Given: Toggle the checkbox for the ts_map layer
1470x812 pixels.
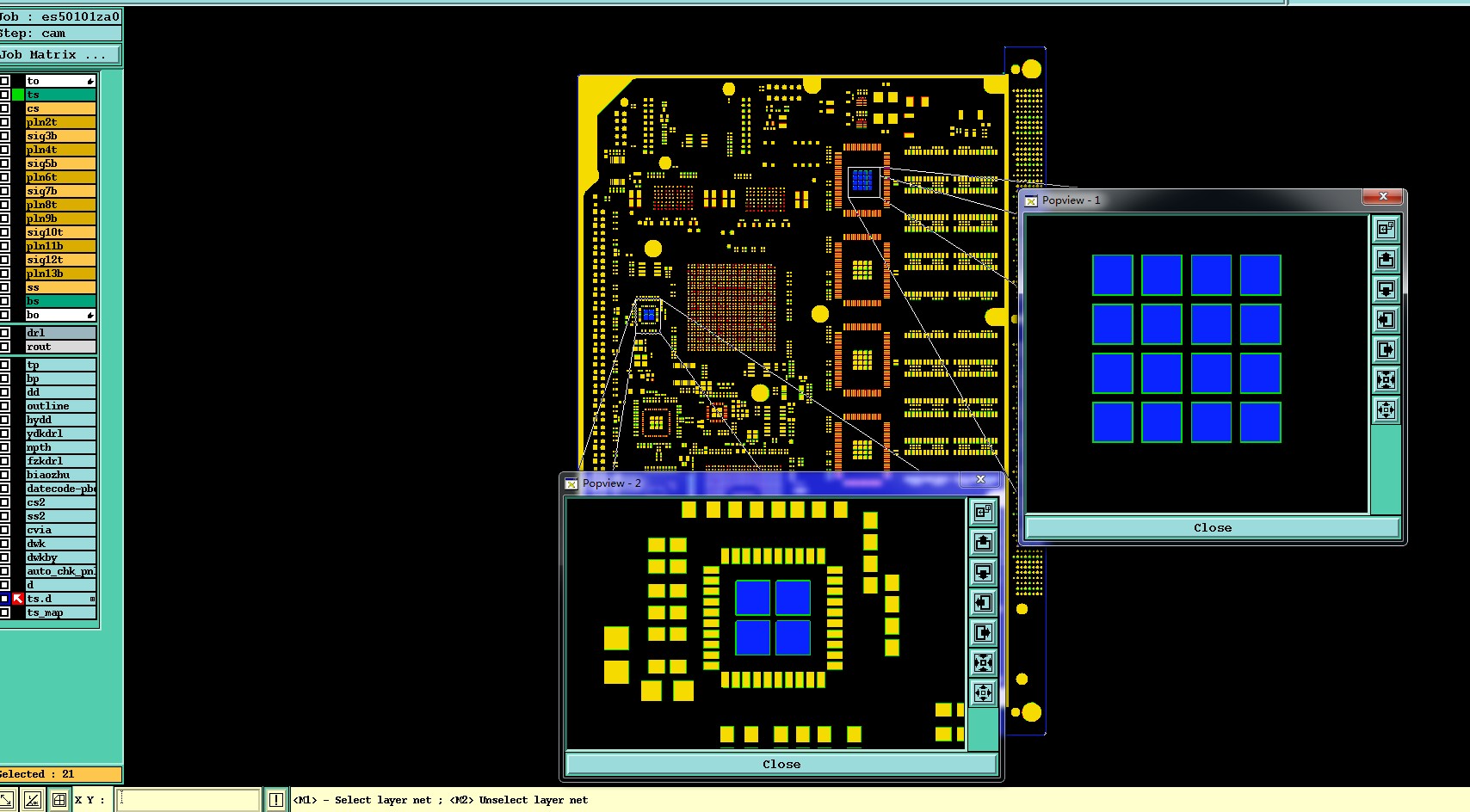Looking at the screenshot, I should pos(4,612).
